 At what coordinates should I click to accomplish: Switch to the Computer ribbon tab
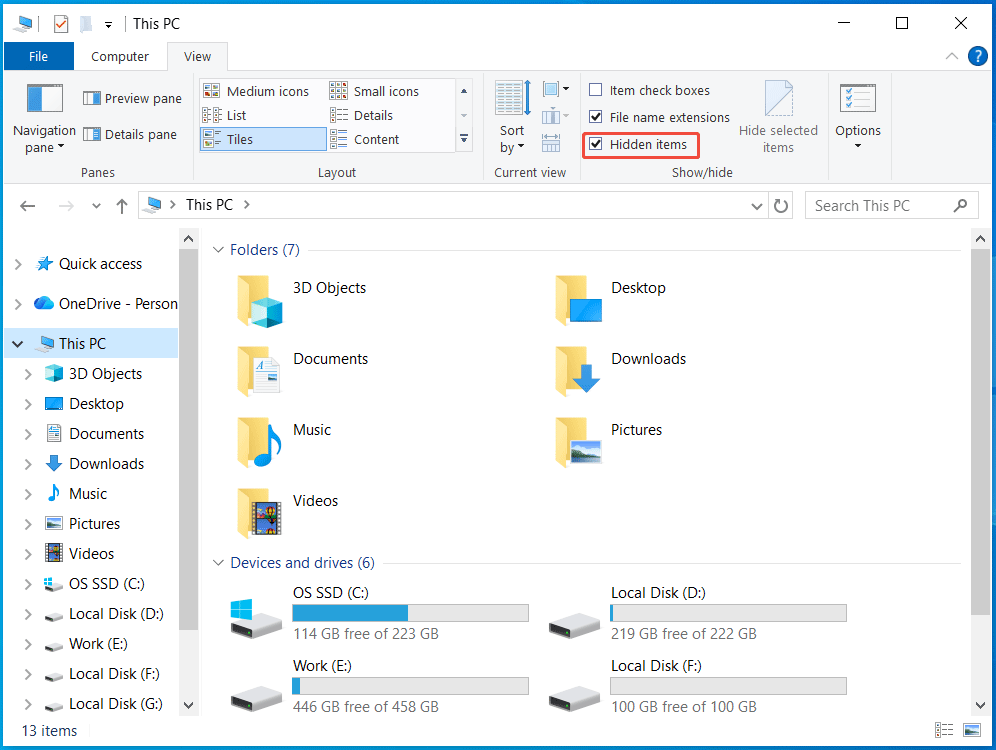(120, 57)
